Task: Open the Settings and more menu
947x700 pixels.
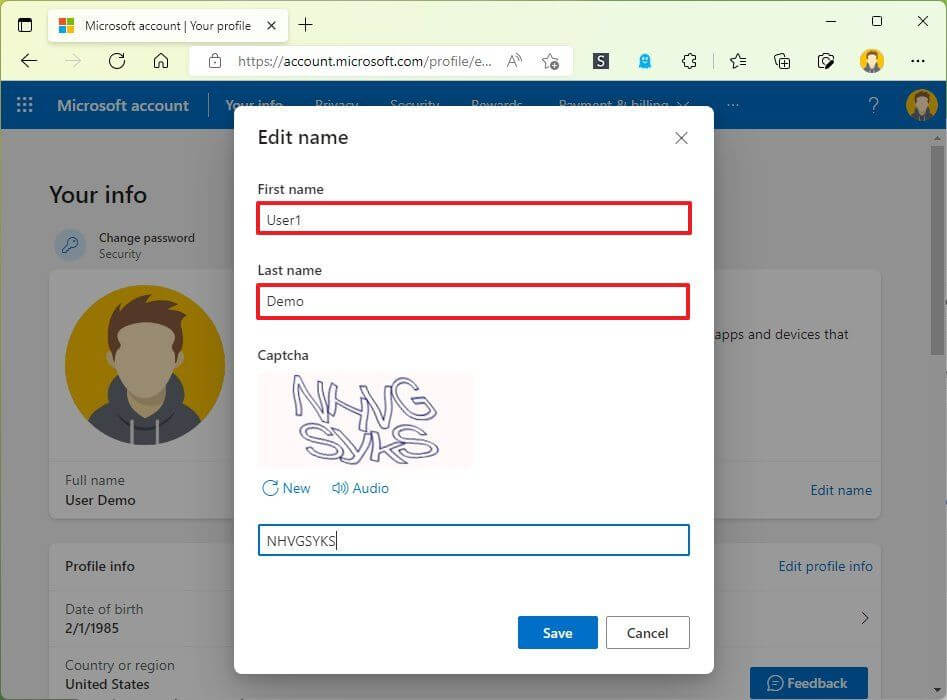Action: pyautogui.click(x=918, y=61)
